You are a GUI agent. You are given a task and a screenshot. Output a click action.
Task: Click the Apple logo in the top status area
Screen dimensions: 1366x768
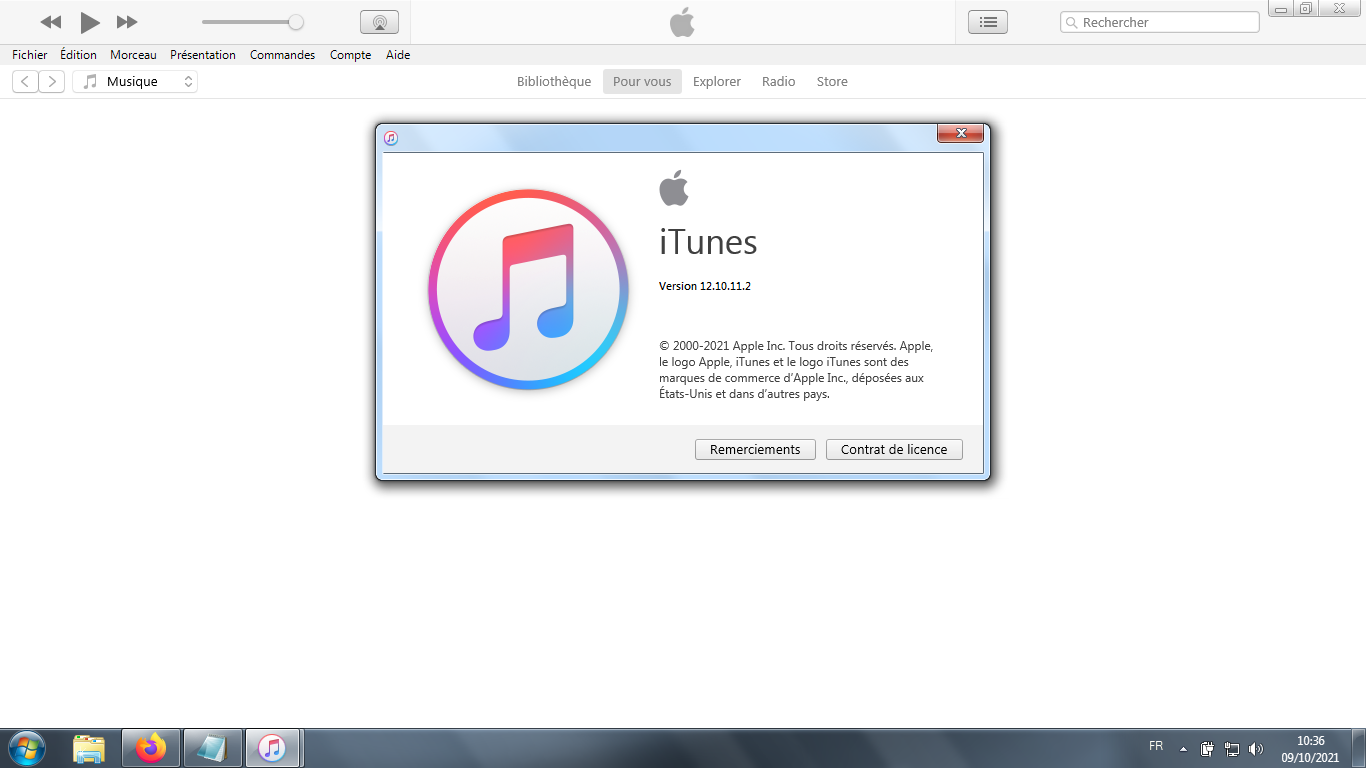point(682,22)
